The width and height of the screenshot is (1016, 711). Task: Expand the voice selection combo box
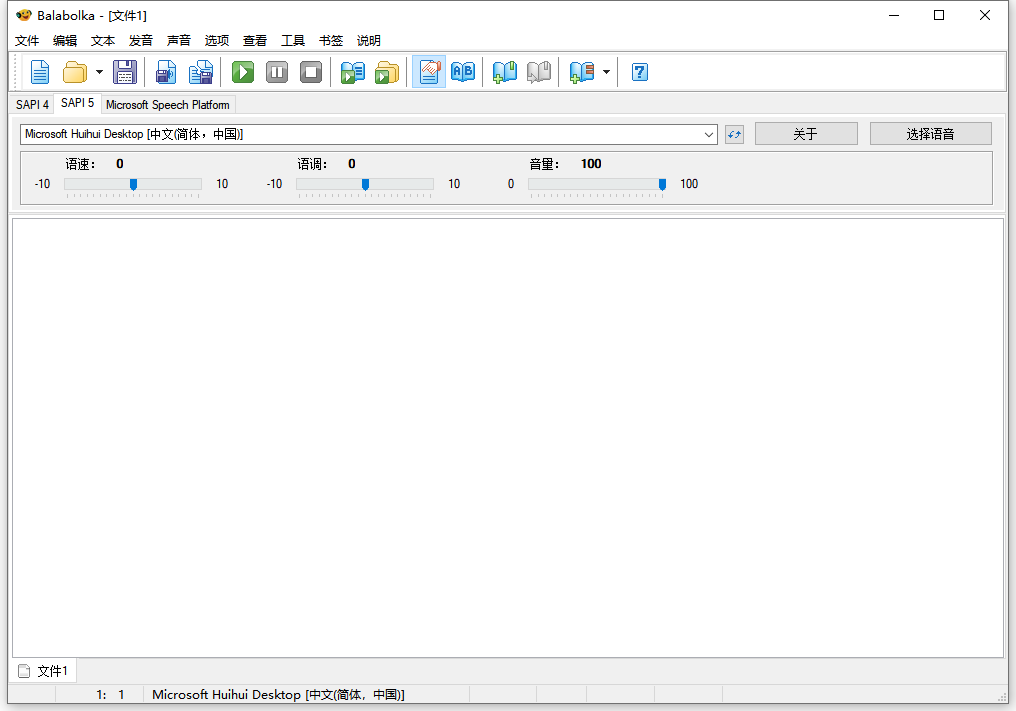[x=709, y=133]
